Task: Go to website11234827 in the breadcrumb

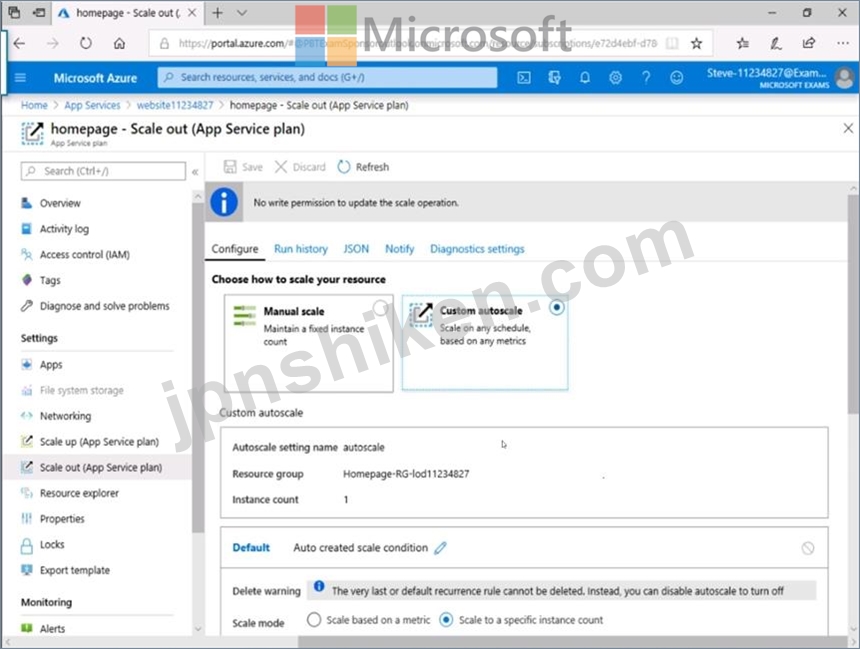Action: point(175,105)
